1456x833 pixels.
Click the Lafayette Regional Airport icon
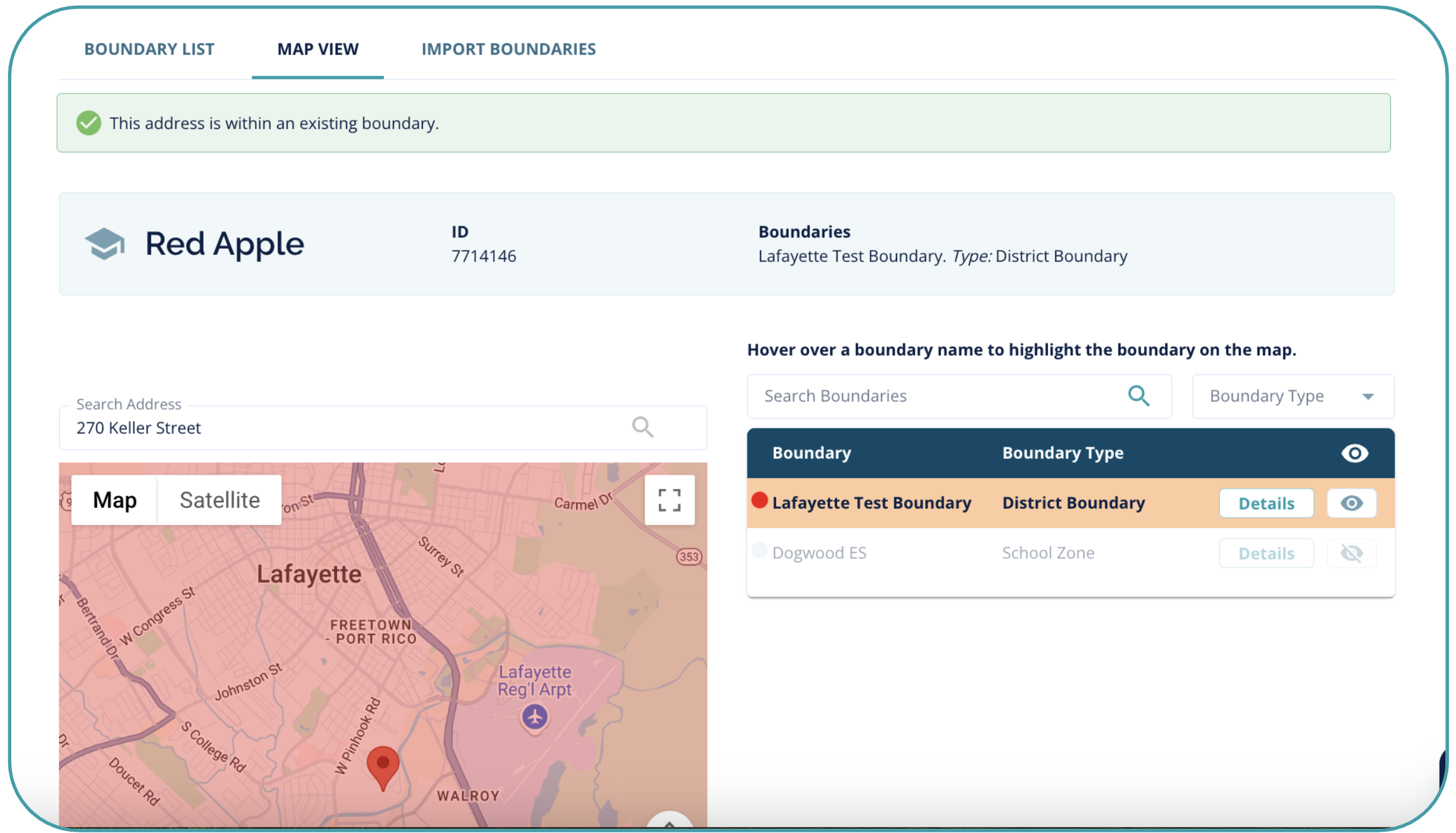534,717
